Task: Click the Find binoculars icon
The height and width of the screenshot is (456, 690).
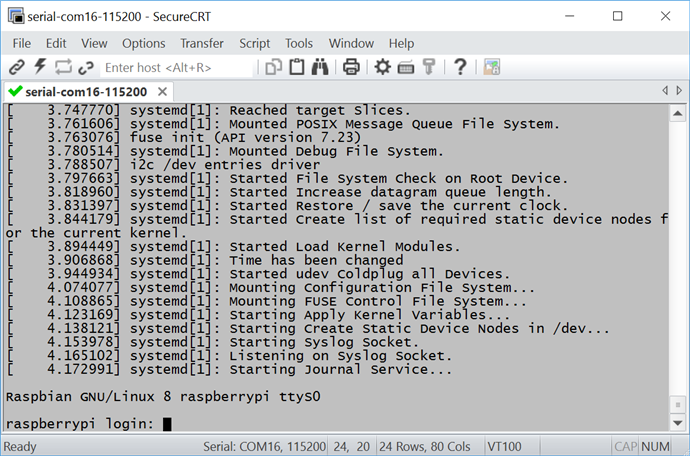Action: tap(320, 67)
